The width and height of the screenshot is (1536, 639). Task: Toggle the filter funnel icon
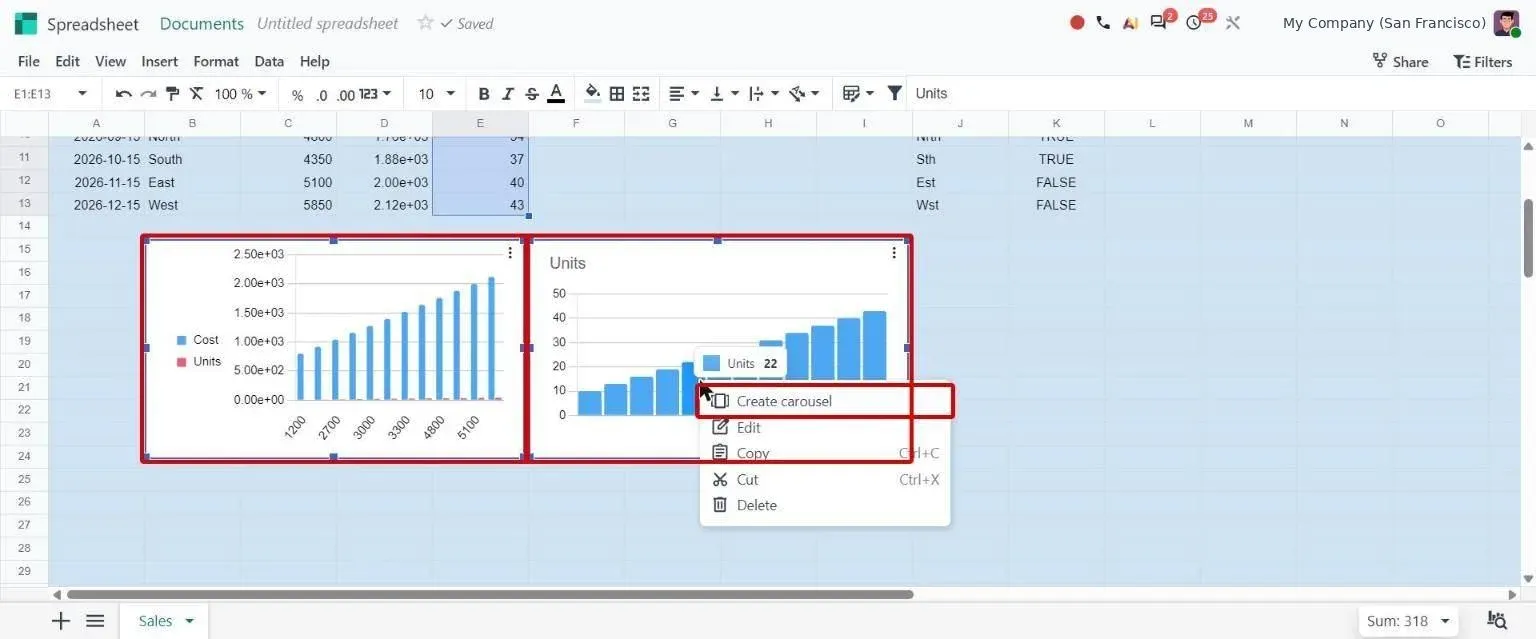pos(895,94)
